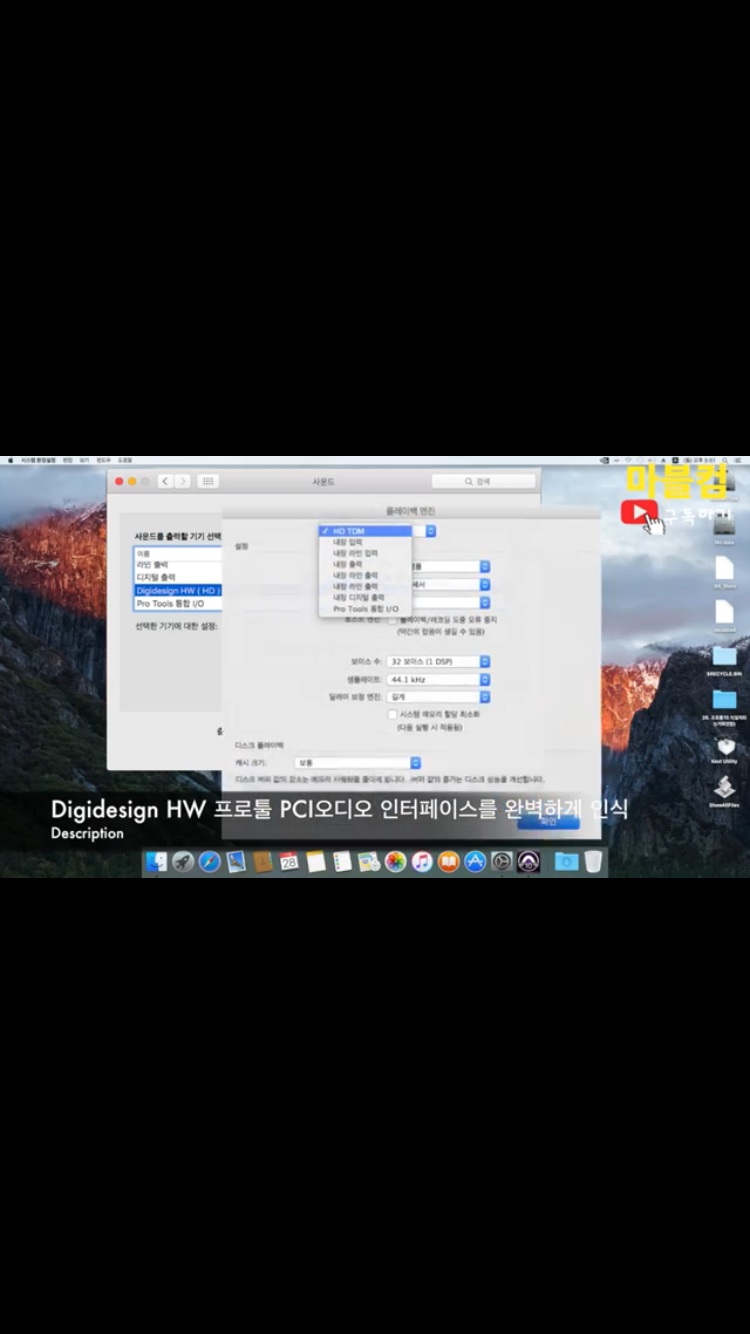Open the 딜레이 보정 엔진 dropdown

[438, 696]
